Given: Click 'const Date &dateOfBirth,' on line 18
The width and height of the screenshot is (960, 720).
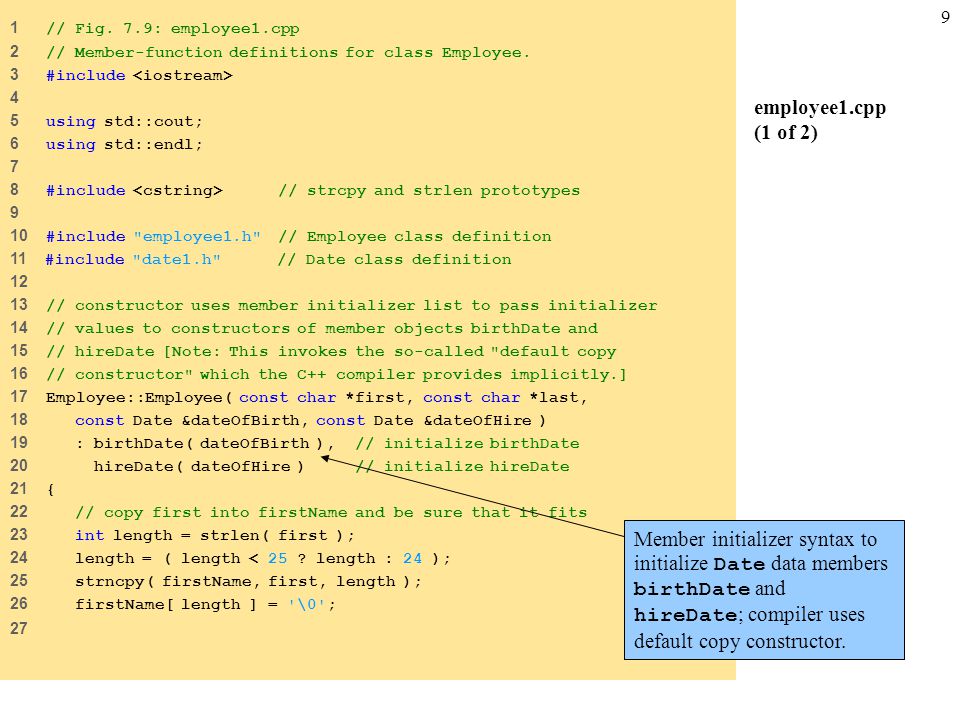Looking at the screenshot, I should pos(192,421).
